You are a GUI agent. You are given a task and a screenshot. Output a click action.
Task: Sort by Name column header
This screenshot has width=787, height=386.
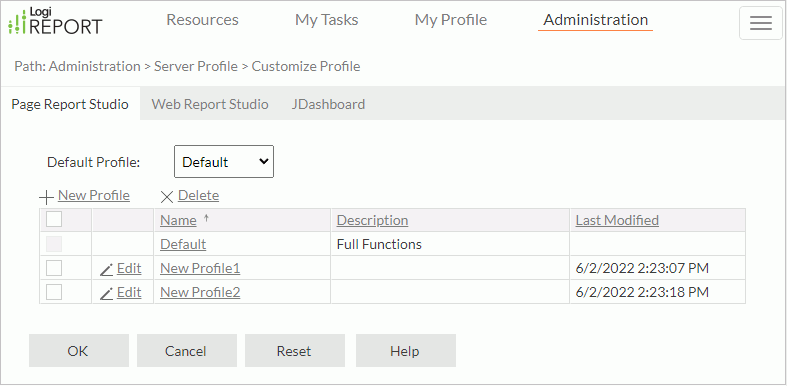click(x=178, y=220)
